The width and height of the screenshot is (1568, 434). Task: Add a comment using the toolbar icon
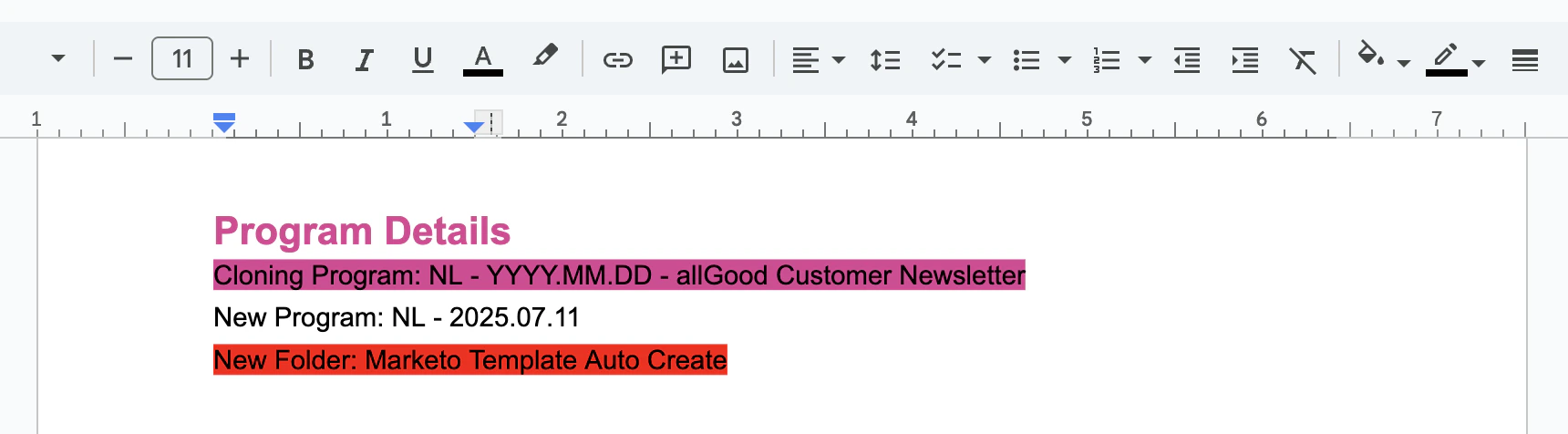(676, 60)
